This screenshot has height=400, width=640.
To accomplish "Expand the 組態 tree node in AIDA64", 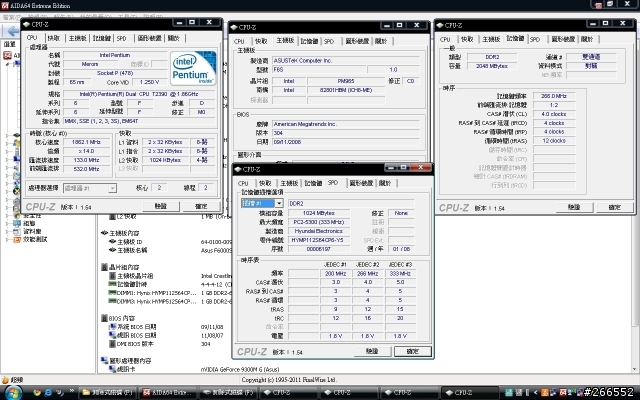I will (7, 223).
